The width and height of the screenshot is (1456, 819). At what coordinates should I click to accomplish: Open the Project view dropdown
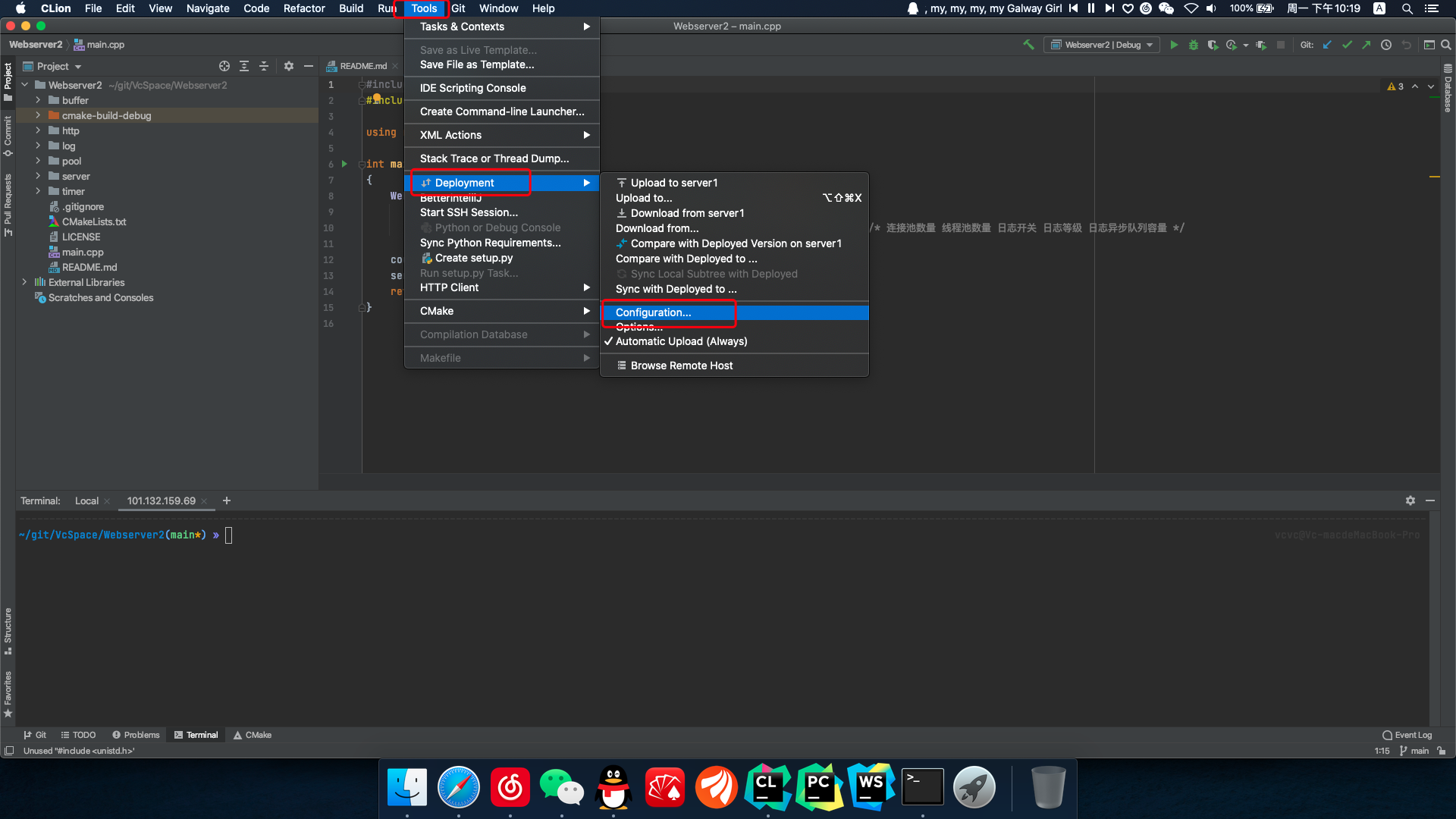click(x=52, y=66)
